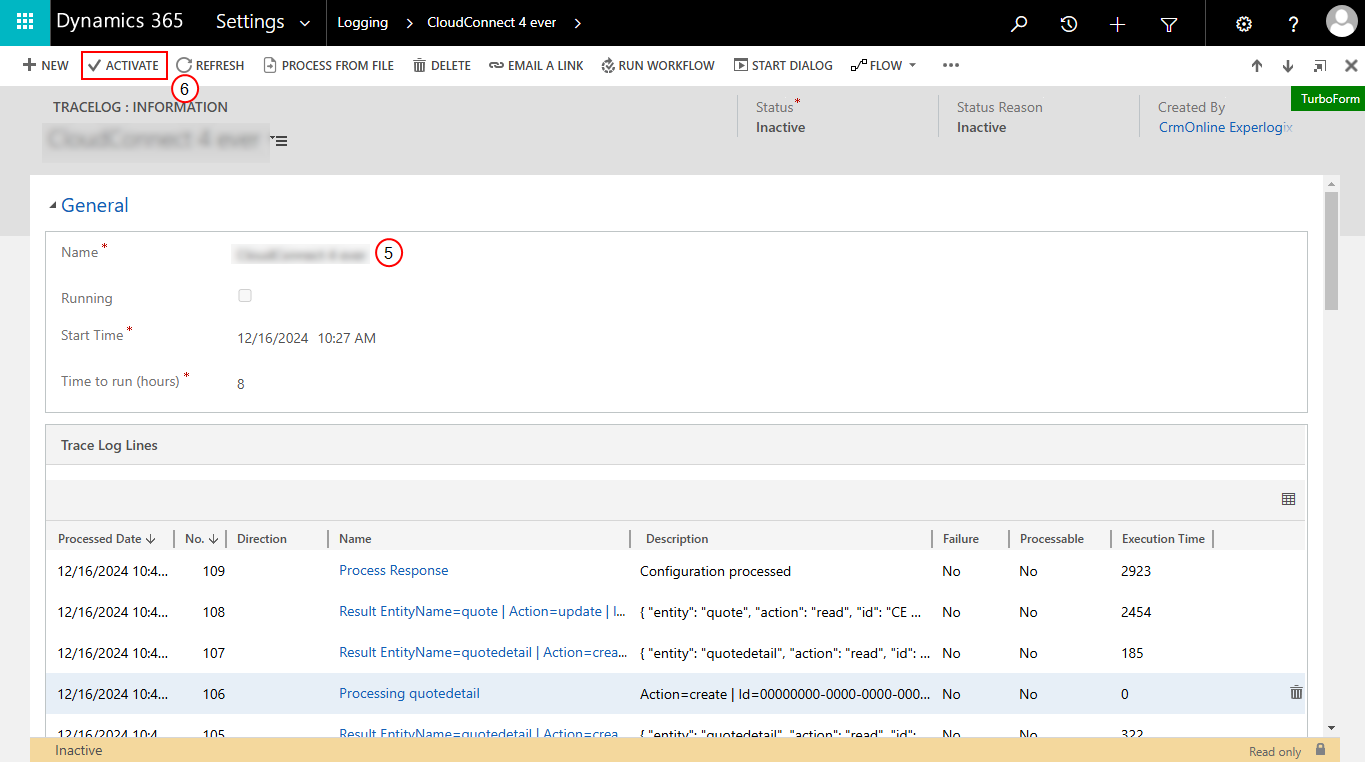Viewport: 1365px width, 762px height.
Task: Click the Logging breadcrumb item
Action: click(362, 22)
